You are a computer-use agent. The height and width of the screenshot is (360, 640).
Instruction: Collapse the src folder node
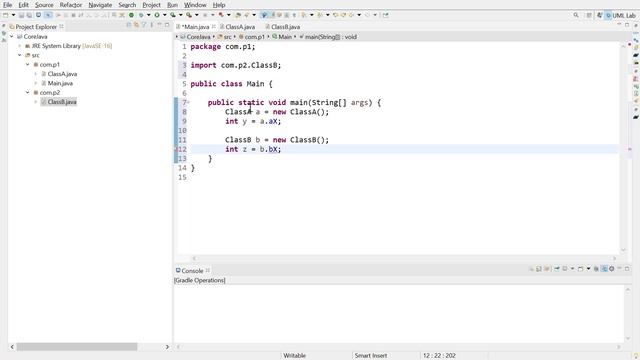pyautogui.click(x=20, y=55)
